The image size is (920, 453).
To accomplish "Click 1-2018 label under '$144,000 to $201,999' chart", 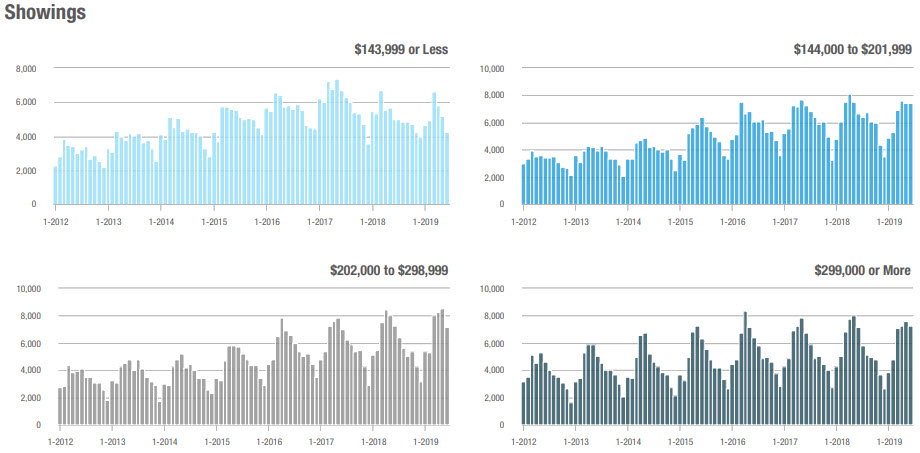I will click(x=837, y=223).
